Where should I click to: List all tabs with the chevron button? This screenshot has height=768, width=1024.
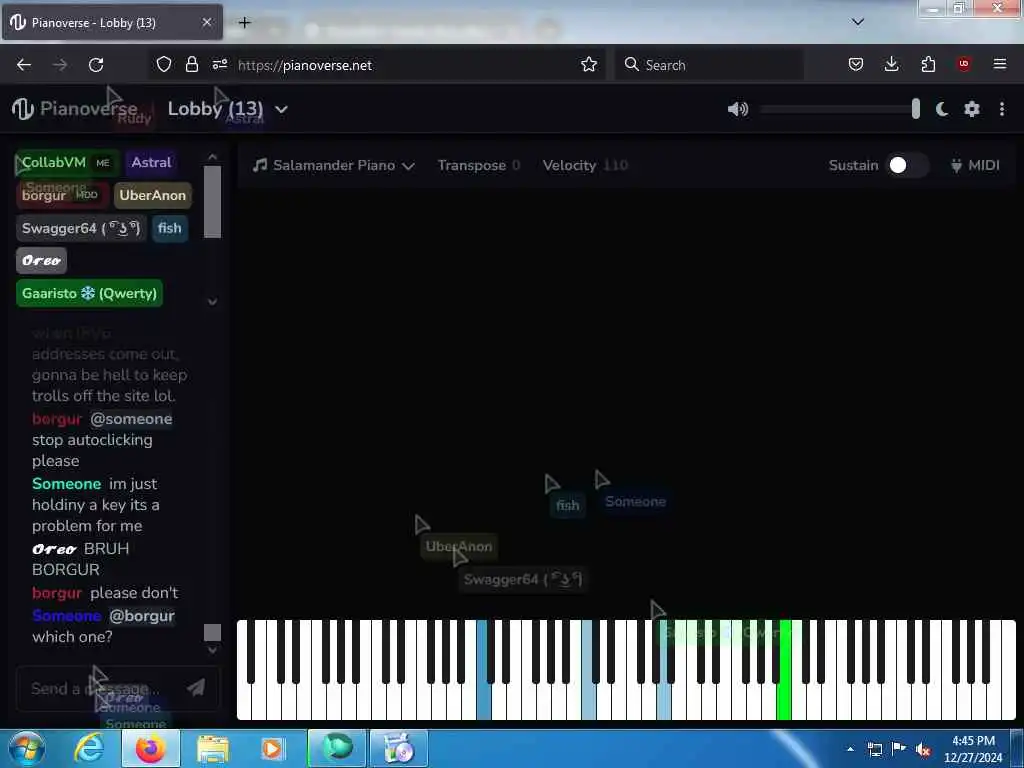[x=858, y=22]
